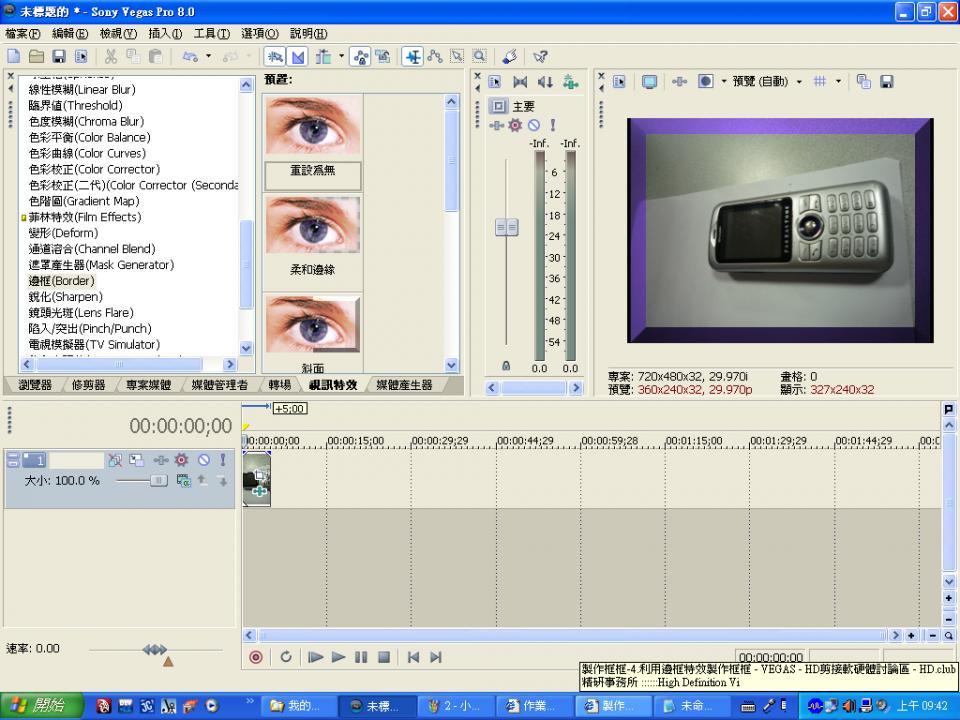Solo the video track

(222, 460)
